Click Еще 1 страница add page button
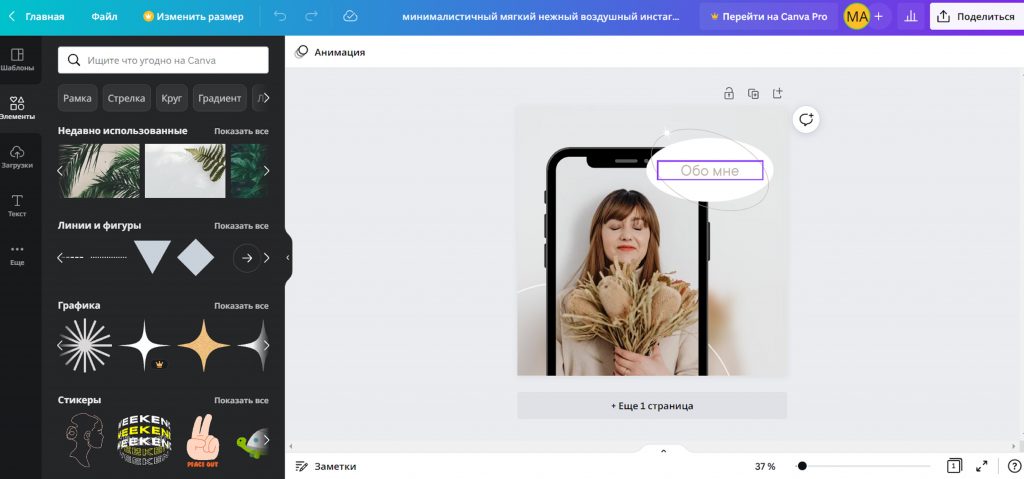This screenshot has width=1024, height=479. point(652,406)
